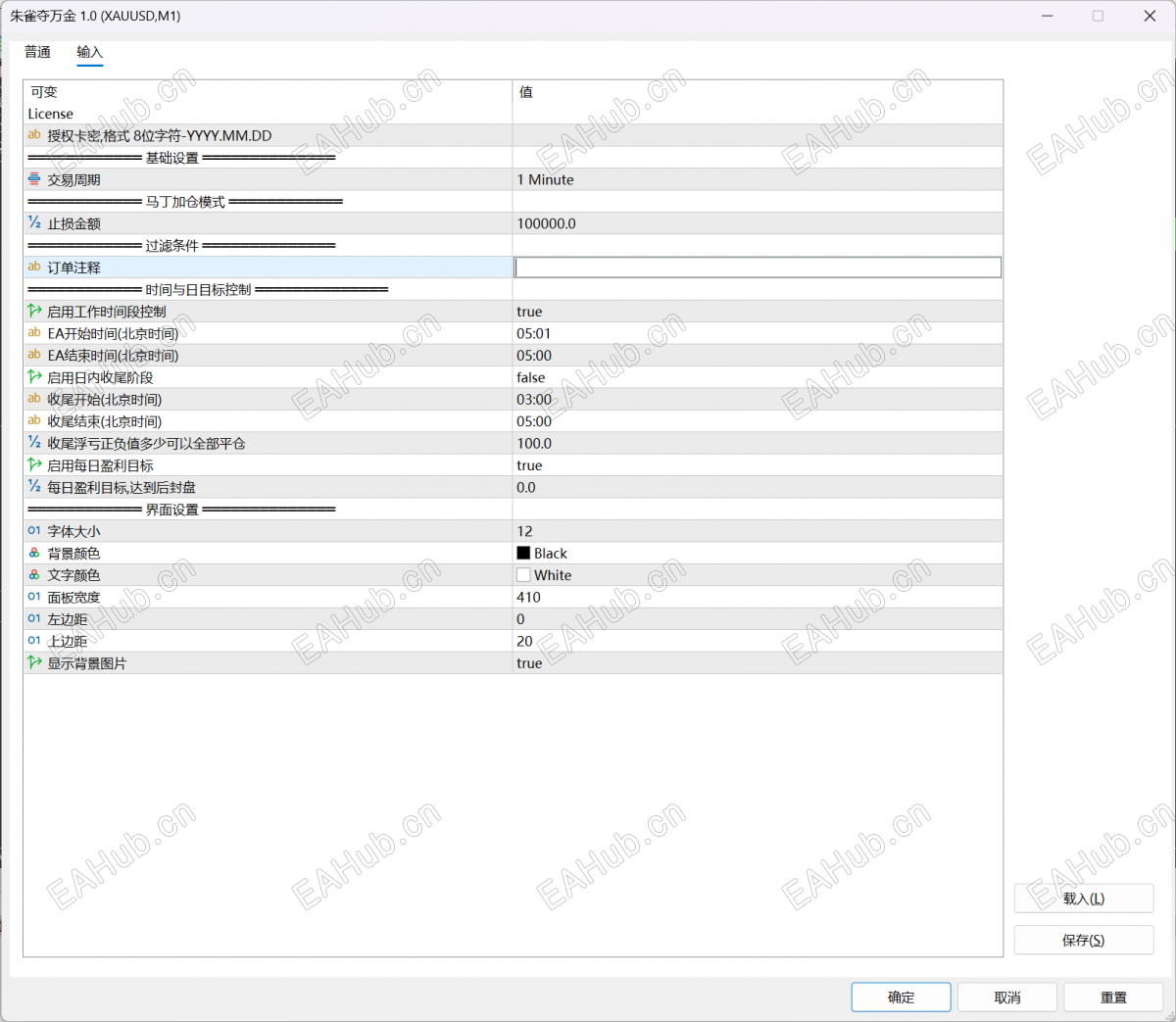Click the 载入(L) button
This screenshot has width=1176, height=1022.
(1084, 899)
